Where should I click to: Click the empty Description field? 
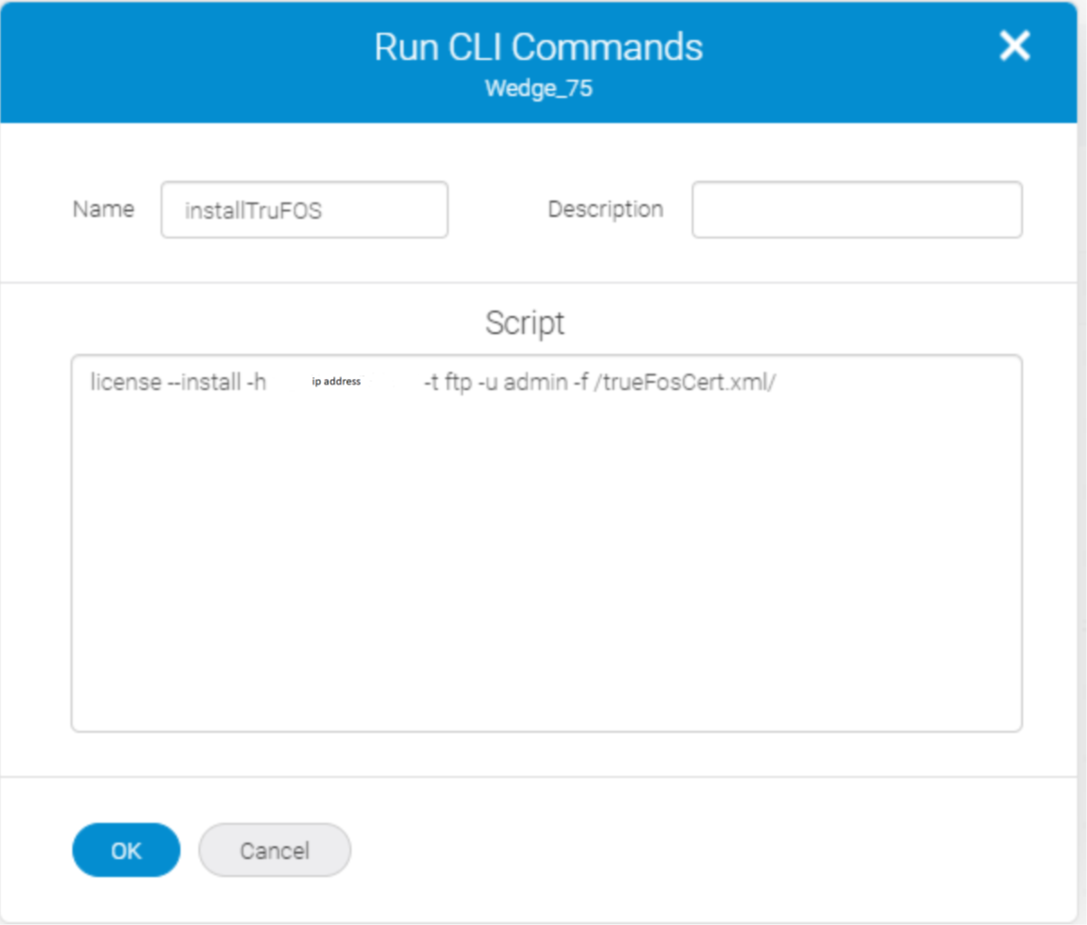(x=857, y=209)
